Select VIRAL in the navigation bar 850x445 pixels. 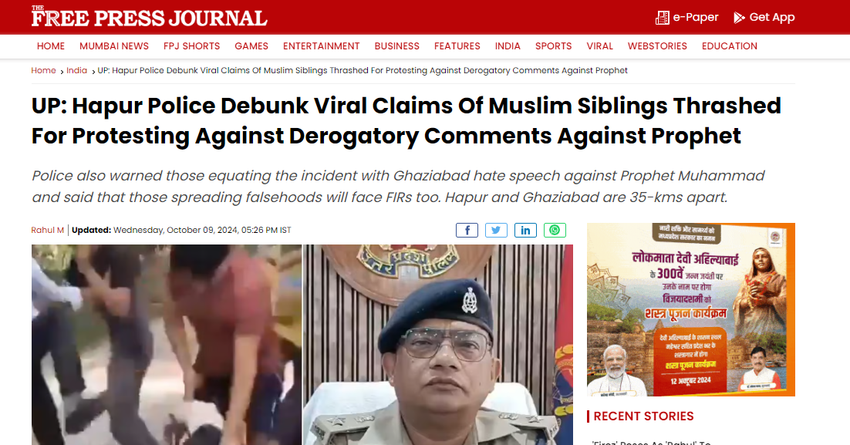(600, 46)
